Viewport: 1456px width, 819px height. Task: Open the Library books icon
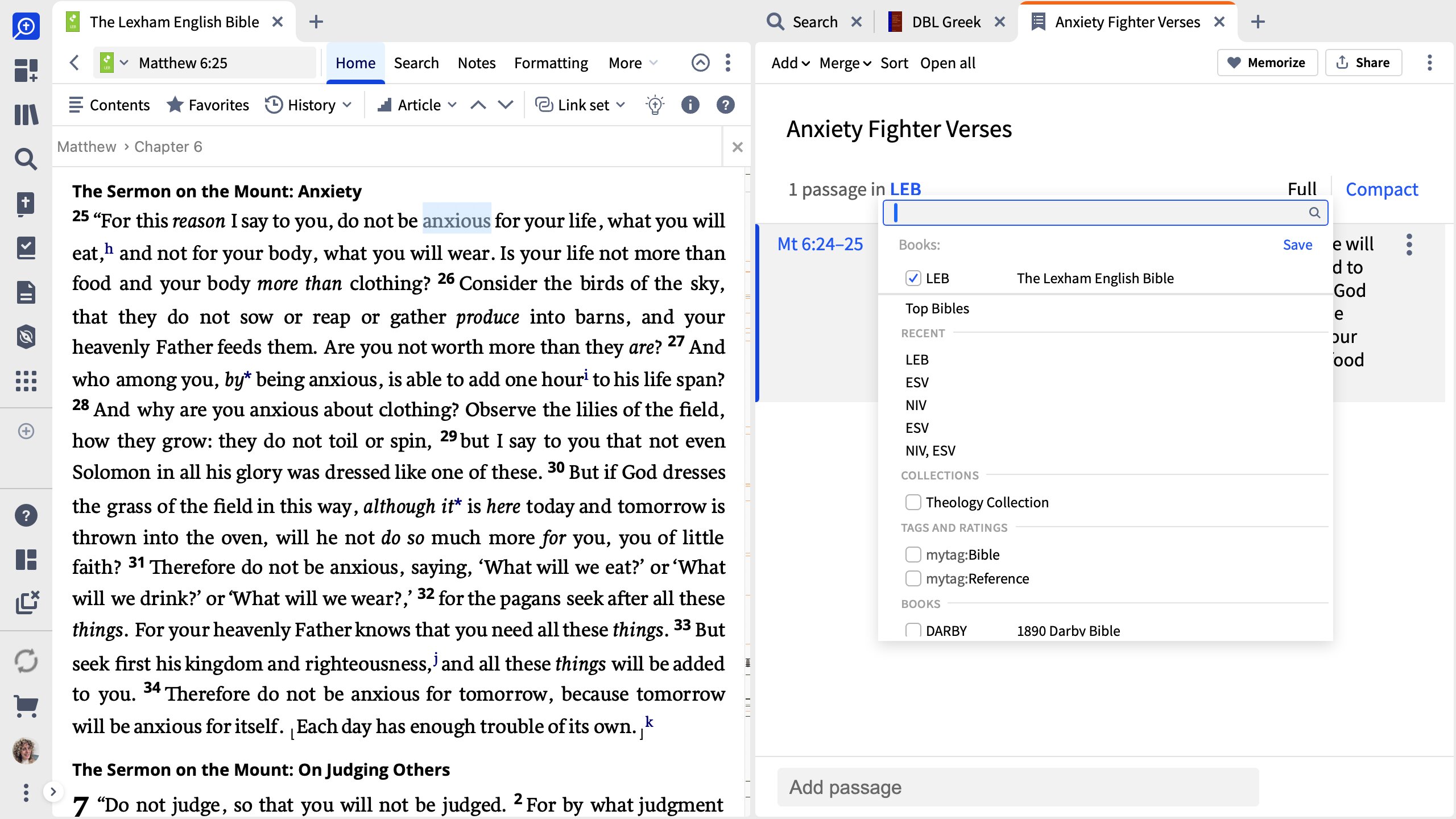pyautogui.click(x=26, y=115)
